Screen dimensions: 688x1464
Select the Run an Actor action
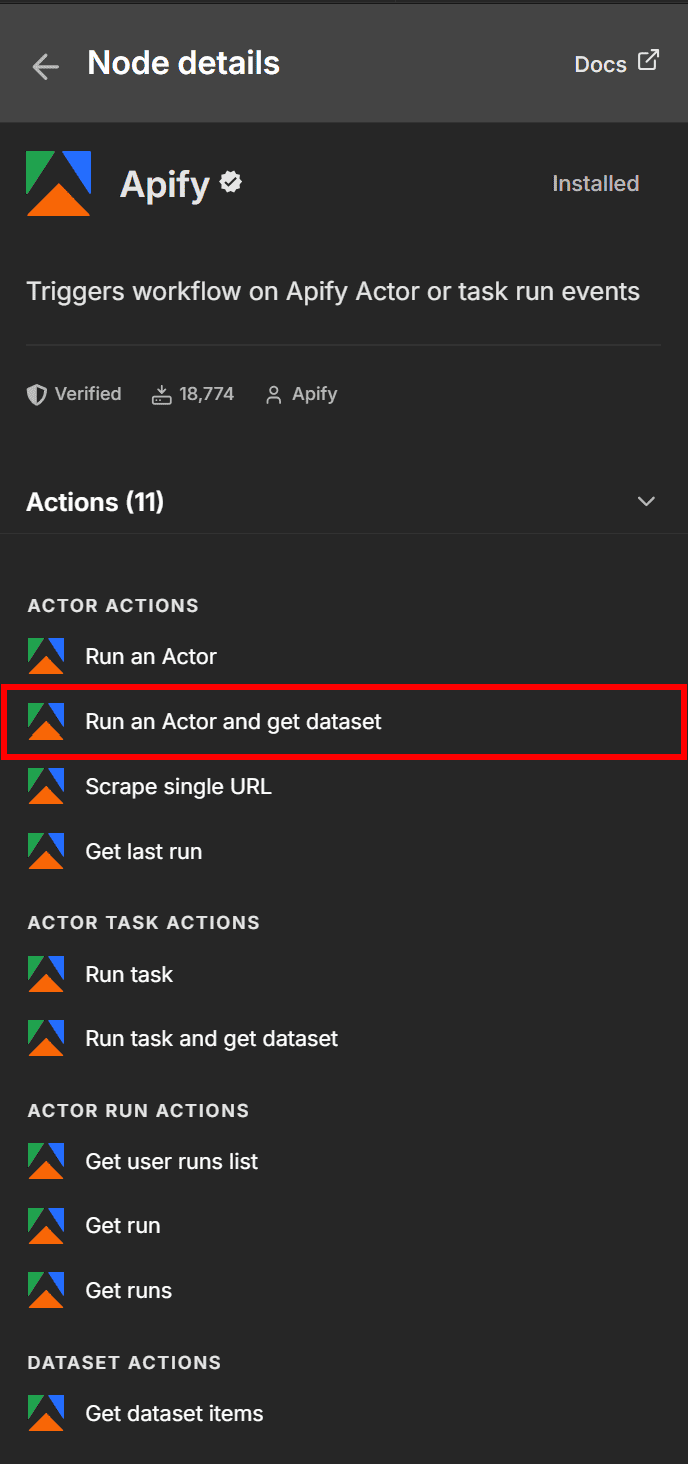(344, 657)
